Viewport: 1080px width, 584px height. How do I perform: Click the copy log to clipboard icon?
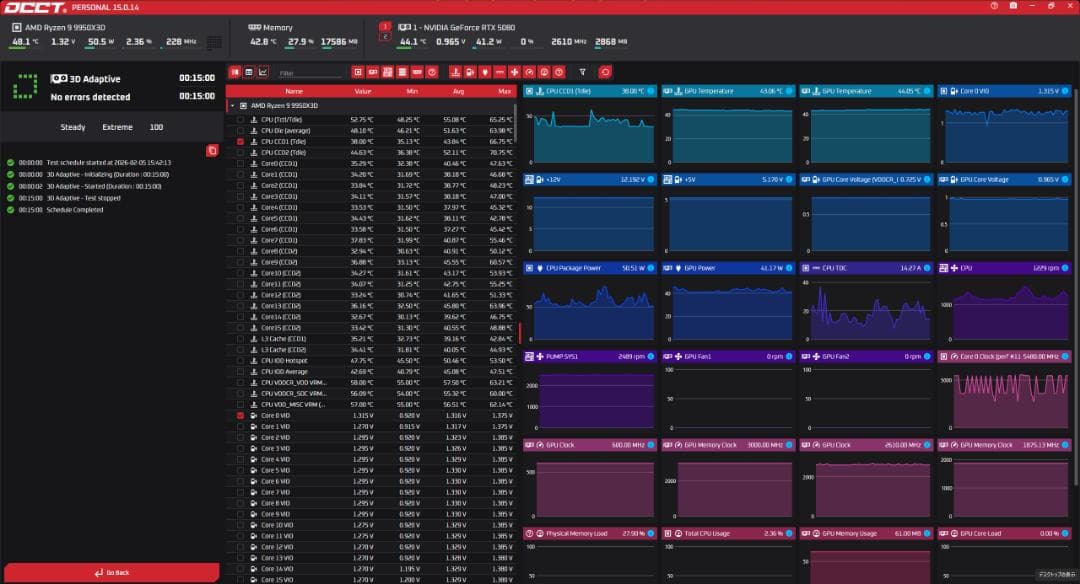point(212,151)
